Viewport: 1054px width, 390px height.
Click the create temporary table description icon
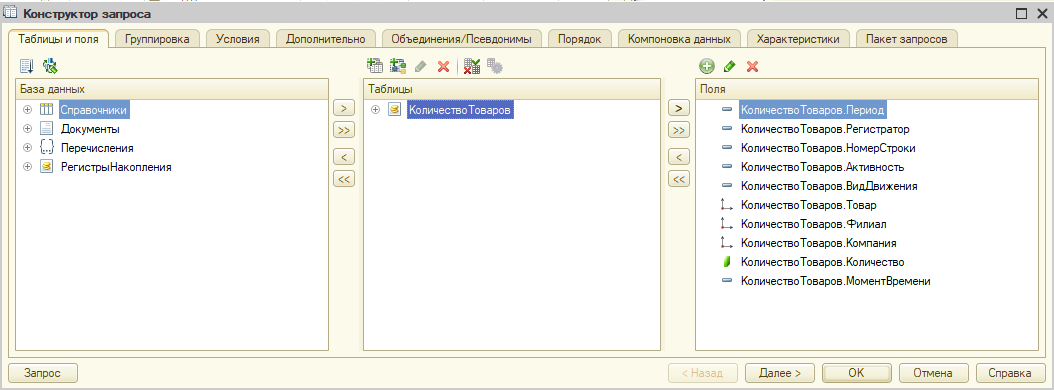(375, 66)
